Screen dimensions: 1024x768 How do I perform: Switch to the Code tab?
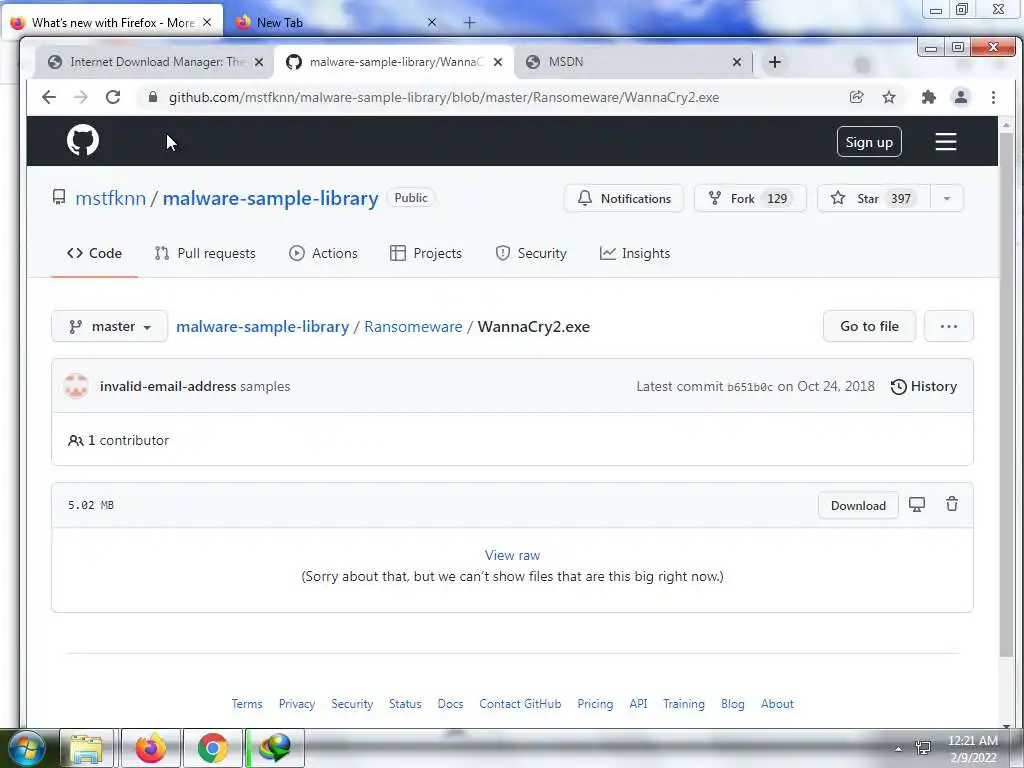(95, 253)
